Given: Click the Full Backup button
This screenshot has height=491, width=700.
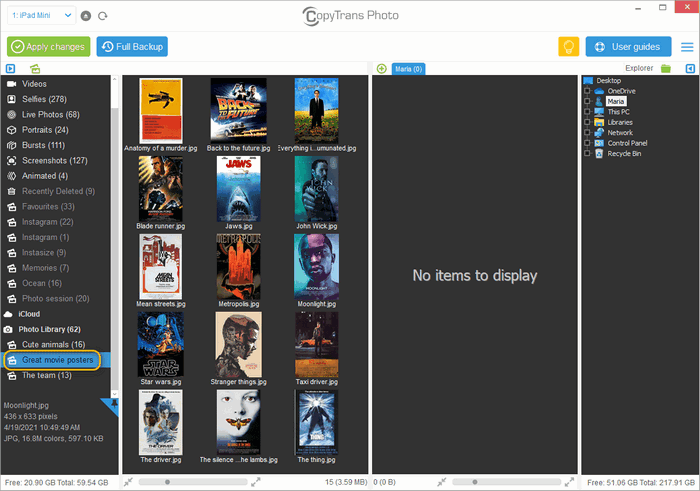Looking at the screenshot, I should coord(132,46).
